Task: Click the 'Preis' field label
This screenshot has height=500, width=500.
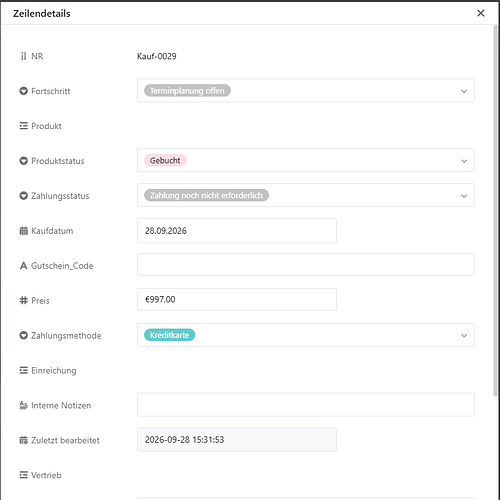Action: click(x=40, y=301)
